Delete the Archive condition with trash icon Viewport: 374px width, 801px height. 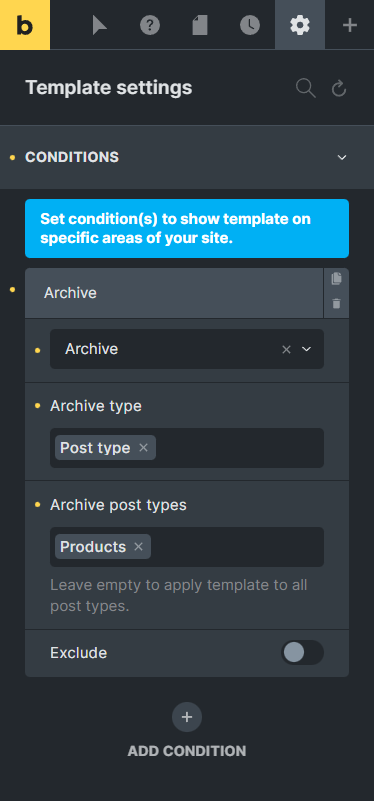pos(336,304)
